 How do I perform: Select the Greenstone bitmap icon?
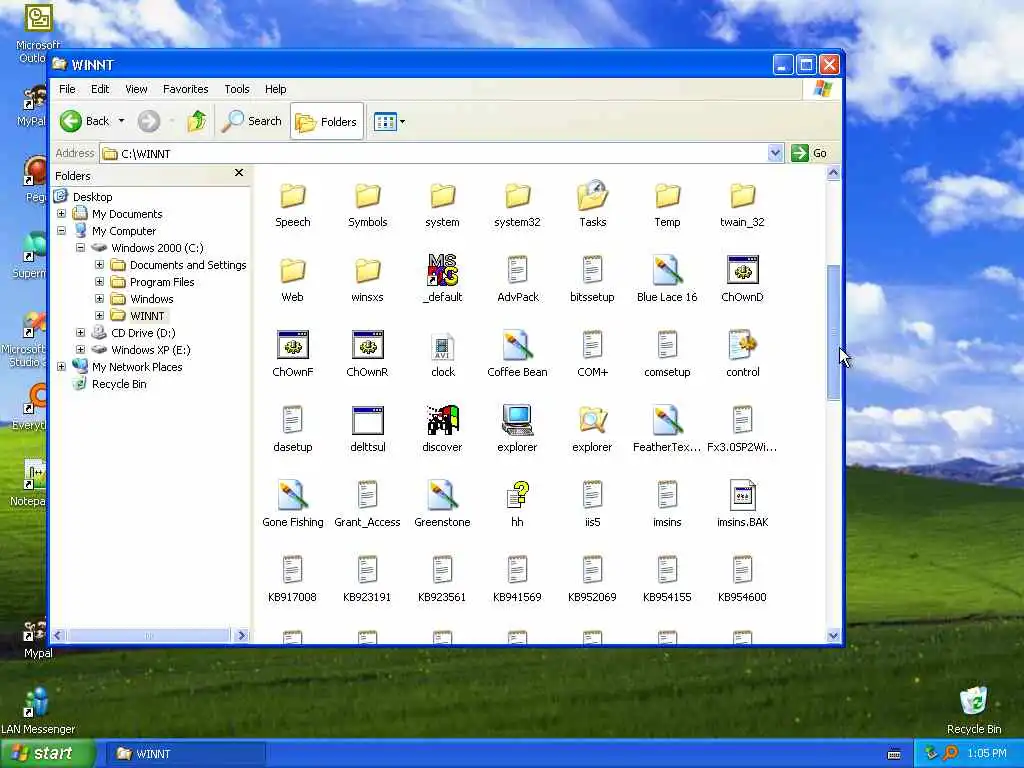(442, 496)
